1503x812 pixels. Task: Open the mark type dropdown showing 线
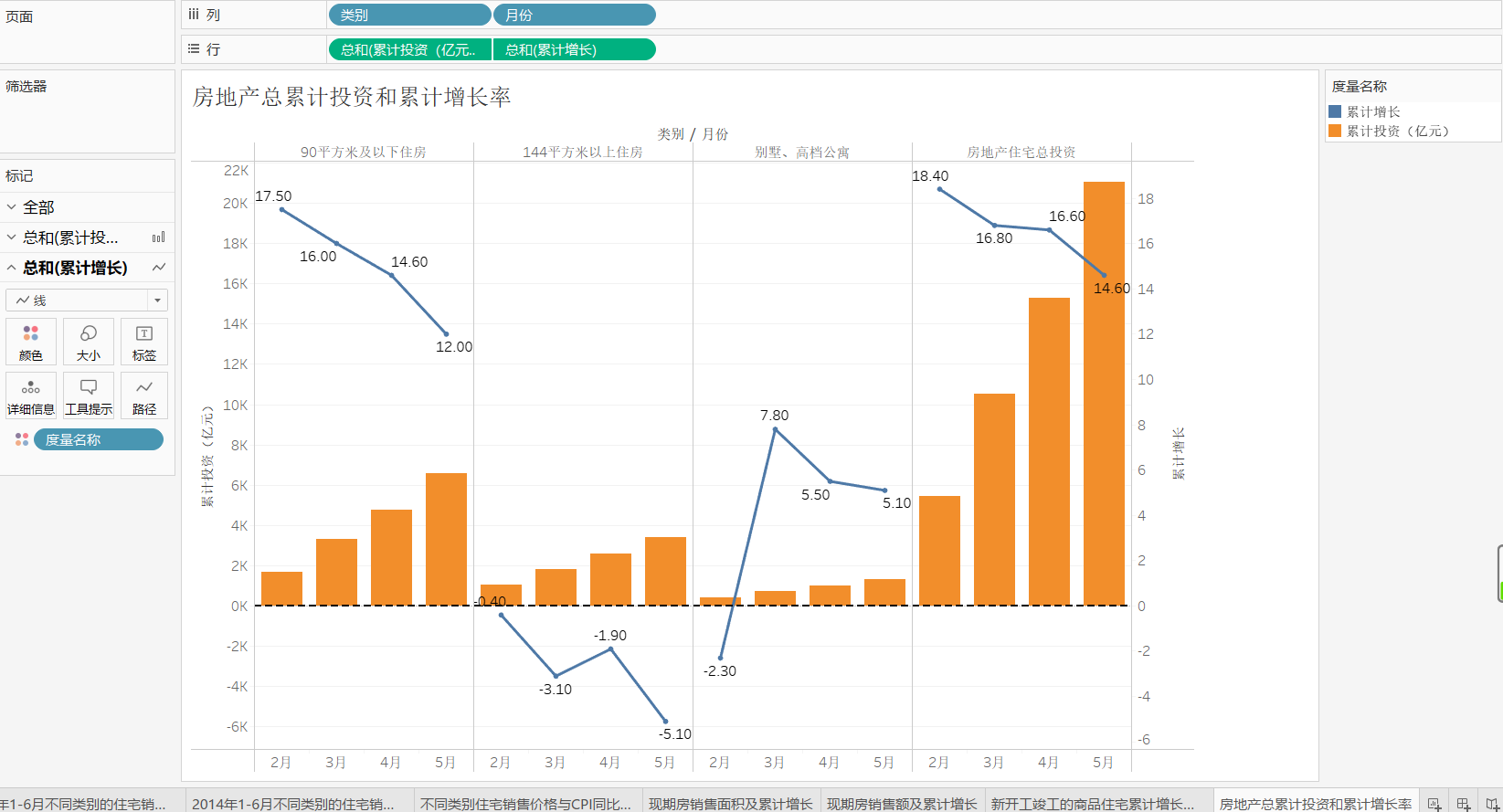point(87,300)
